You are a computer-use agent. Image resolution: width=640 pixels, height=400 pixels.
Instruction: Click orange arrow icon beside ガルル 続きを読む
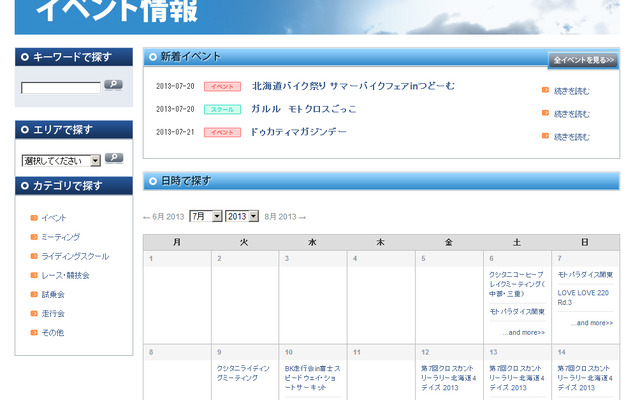[x=545, y=113]
